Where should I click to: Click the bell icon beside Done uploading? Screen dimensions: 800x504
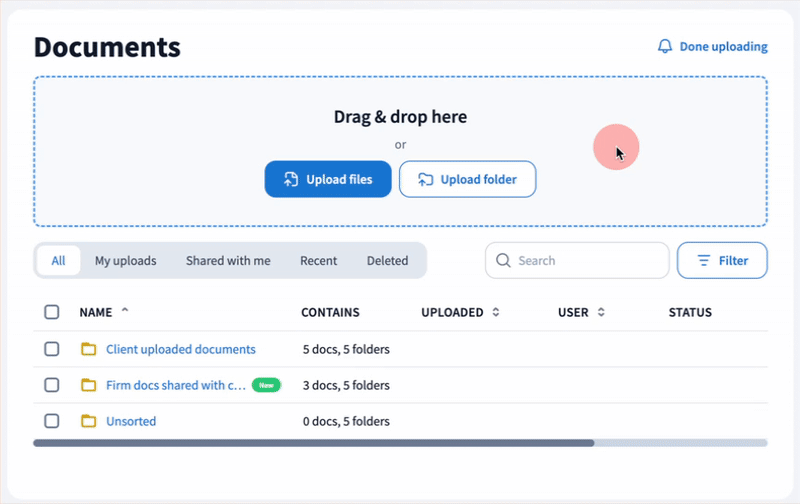(665, 47)
